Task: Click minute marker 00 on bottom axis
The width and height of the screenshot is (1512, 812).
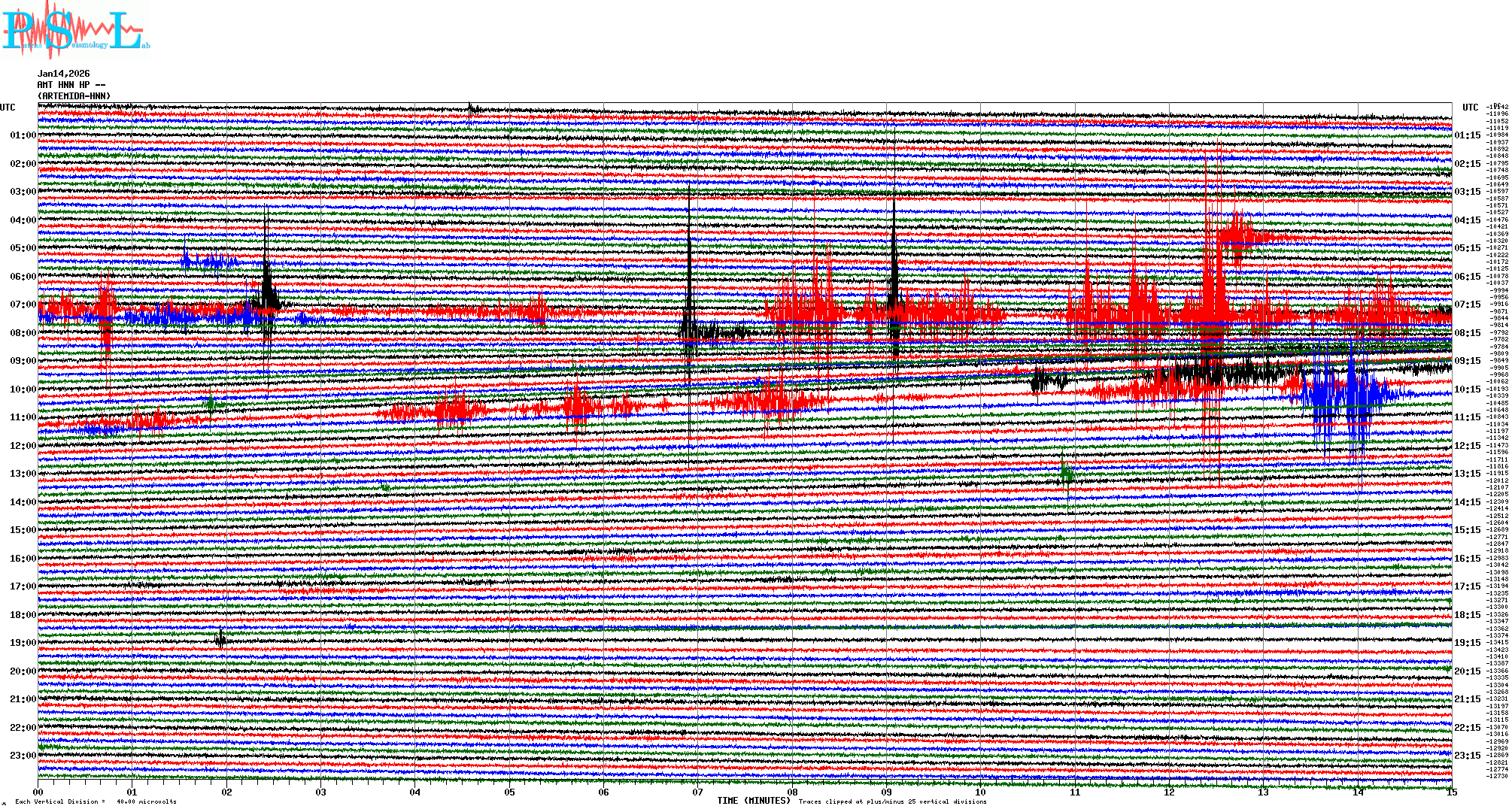Action: pos(38,792)
